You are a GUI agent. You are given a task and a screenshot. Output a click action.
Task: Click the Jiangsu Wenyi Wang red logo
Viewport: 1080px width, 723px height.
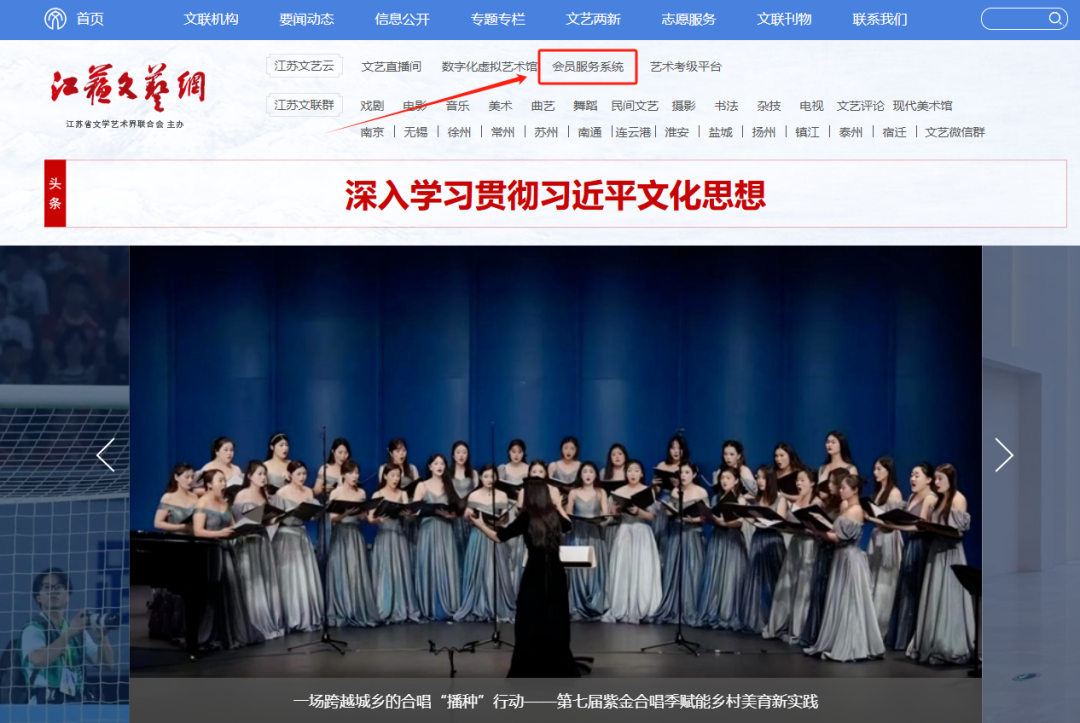(x=128, y=89)
